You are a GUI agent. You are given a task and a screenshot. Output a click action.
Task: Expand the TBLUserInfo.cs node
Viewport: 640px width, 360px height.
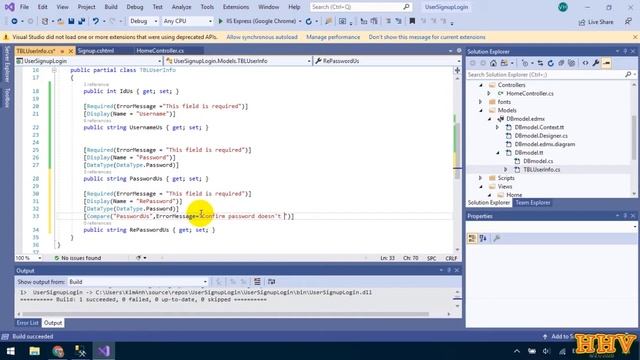coord(506,169)
